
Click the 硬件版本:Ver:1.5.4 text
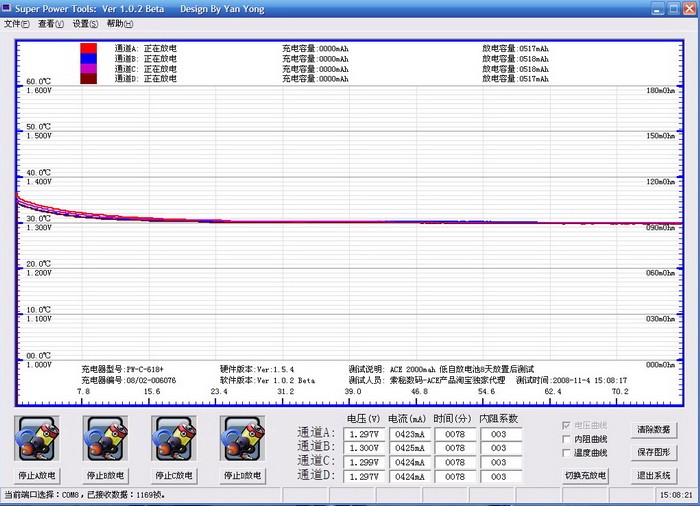click(257, 369)
